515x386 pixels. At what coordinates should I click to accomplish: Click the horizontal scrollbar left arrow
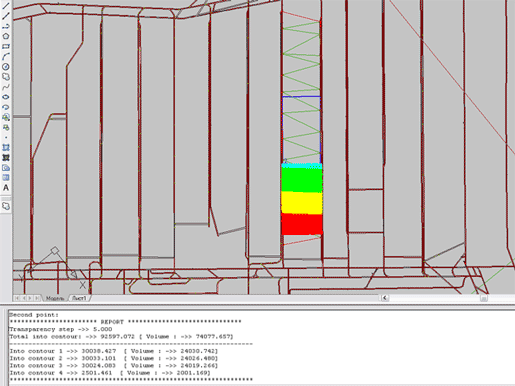[385, 298]
